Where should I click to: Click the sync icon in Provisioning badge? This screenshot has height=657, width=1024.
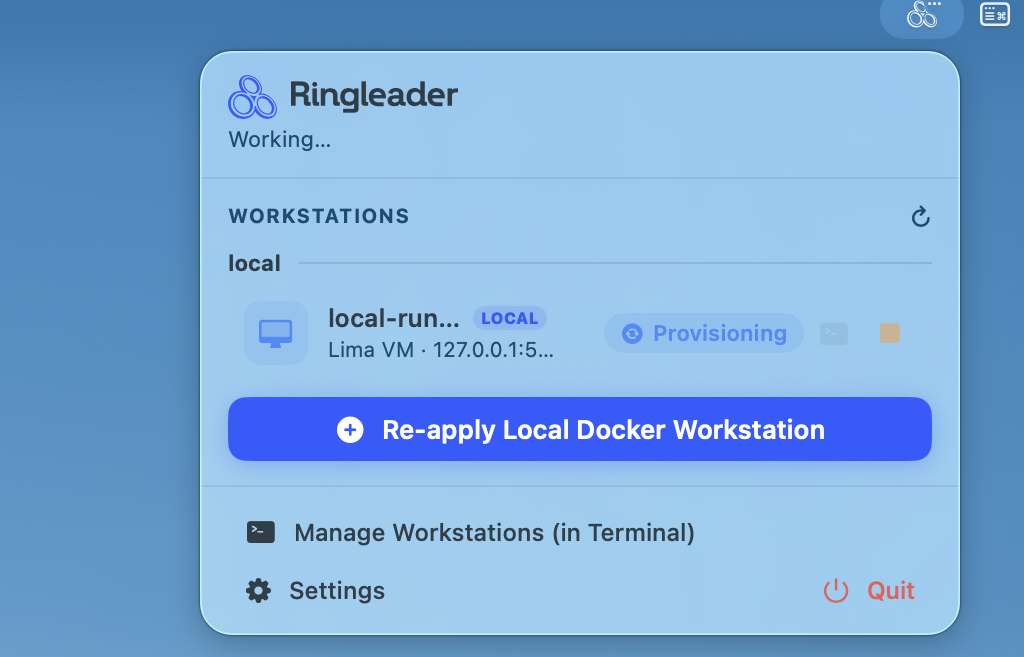pyautogui.click(x=632, y=334)
